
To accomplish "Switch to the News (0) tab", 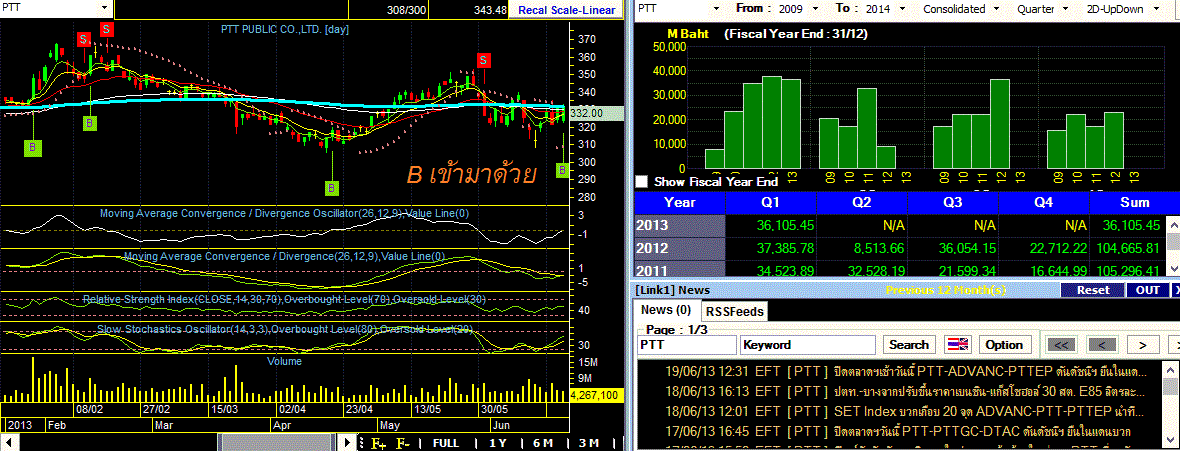I will click(x=666, y=309).
